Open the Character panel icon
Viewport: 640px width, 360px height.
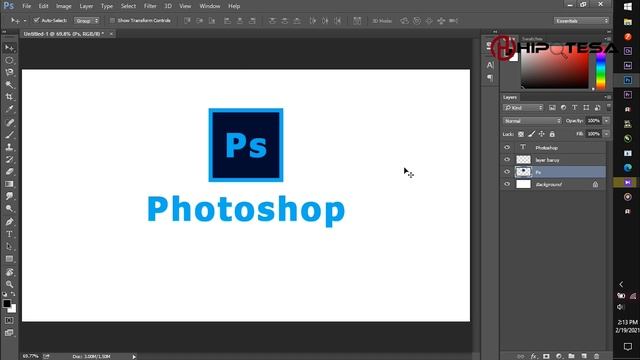[x=490, y=65]
